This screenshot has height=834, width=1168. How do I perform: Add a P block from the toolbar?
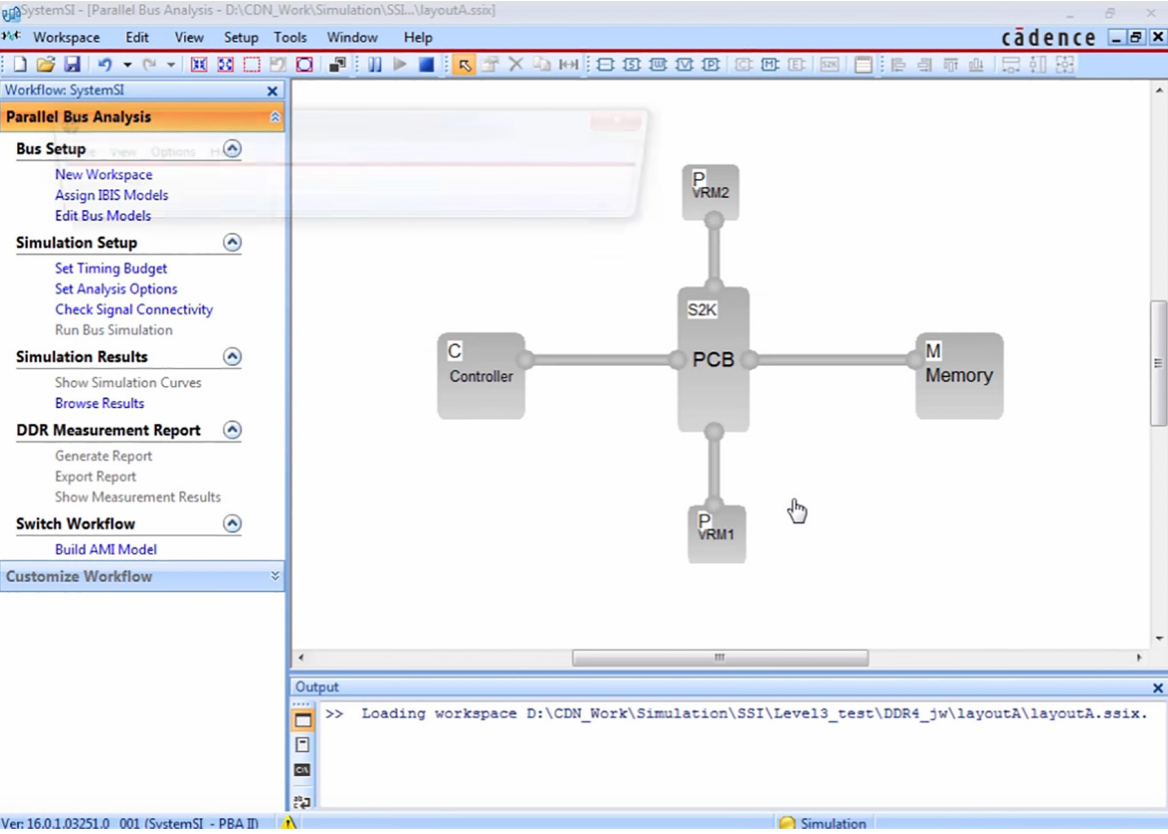click(x=711, y=65)
